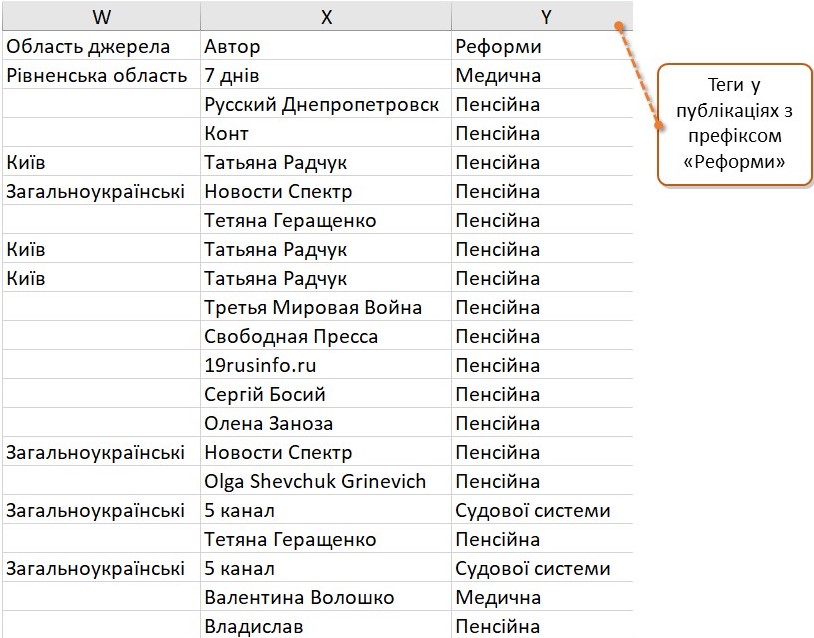
Task: Click the 'Область джерела' header cell
Action: coord(101,46)
